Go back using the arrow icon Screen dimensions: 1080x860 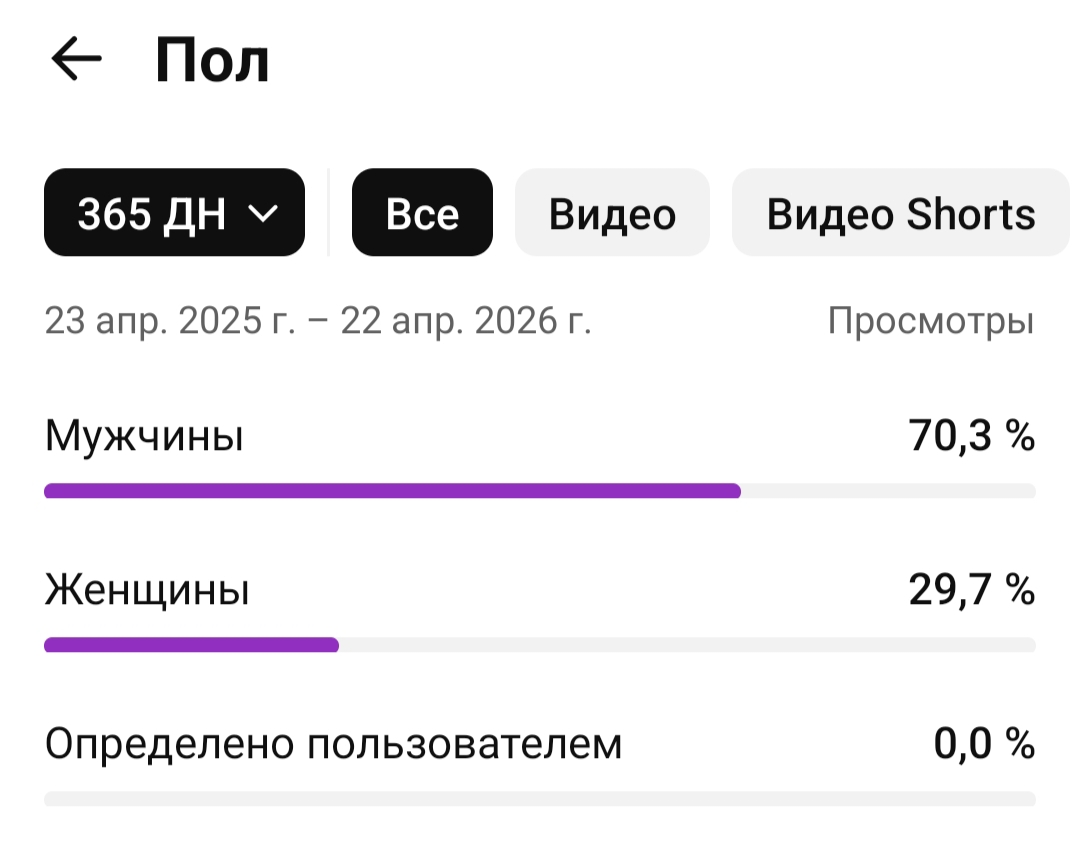click(76, 60)
